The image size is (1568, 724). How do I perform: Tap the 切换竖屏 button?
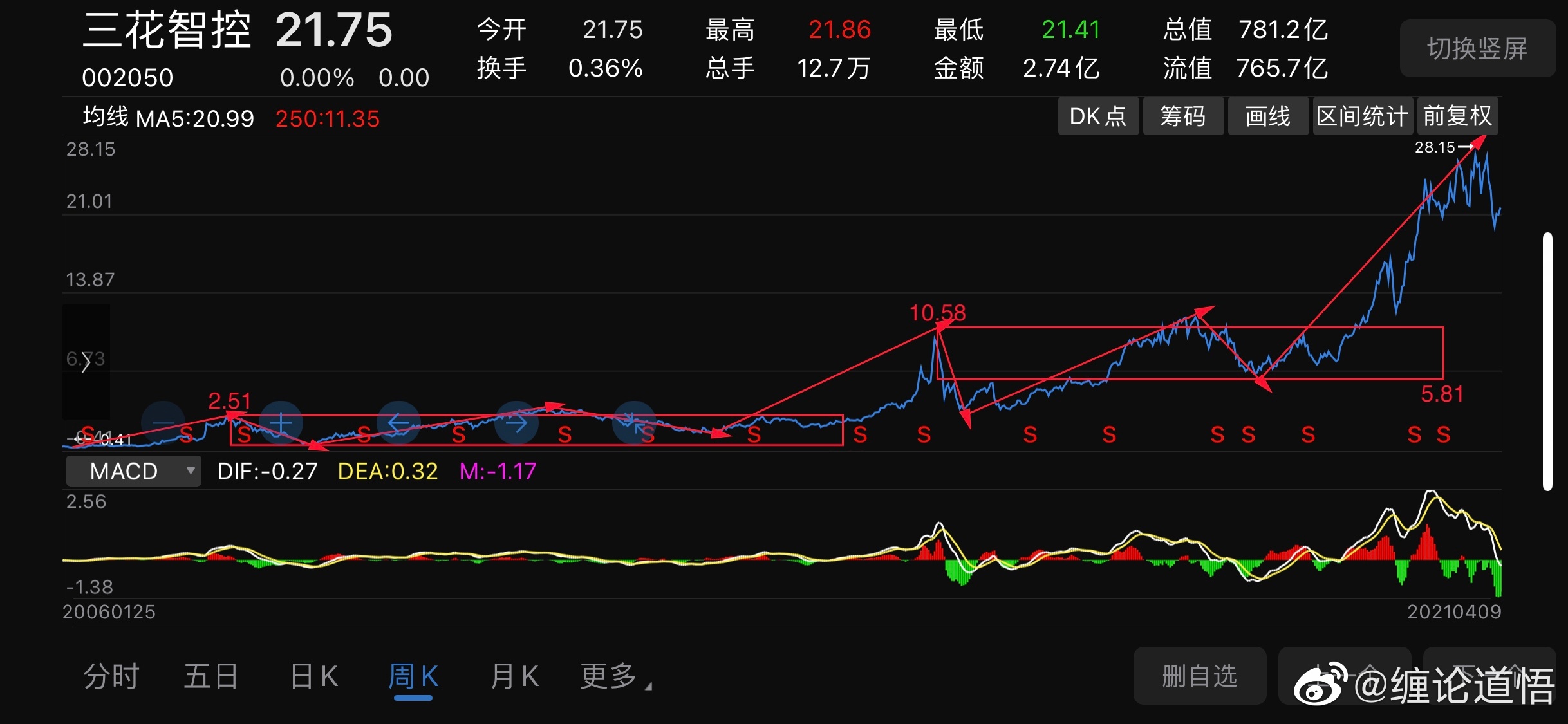(x=1477, y=48)
